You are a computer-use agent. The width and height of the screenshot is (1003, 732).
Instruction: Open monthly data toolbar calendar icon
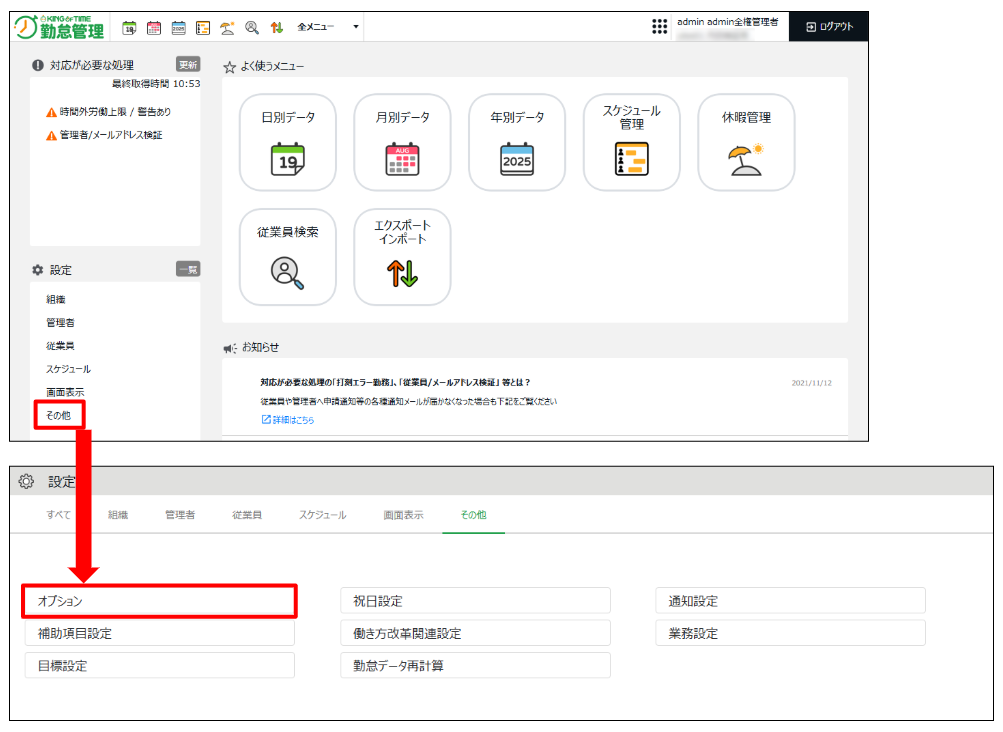154,28
